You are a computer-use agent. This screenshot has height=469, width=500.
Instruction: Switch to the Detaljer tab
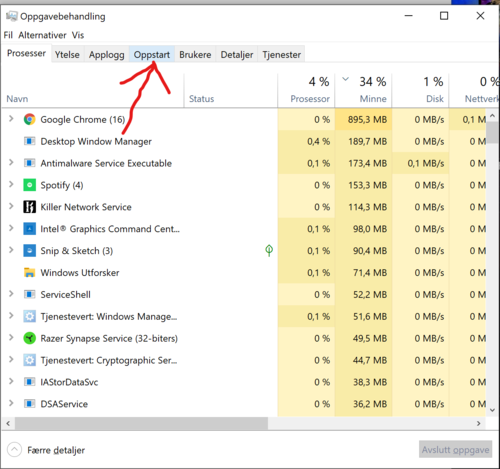237,55
